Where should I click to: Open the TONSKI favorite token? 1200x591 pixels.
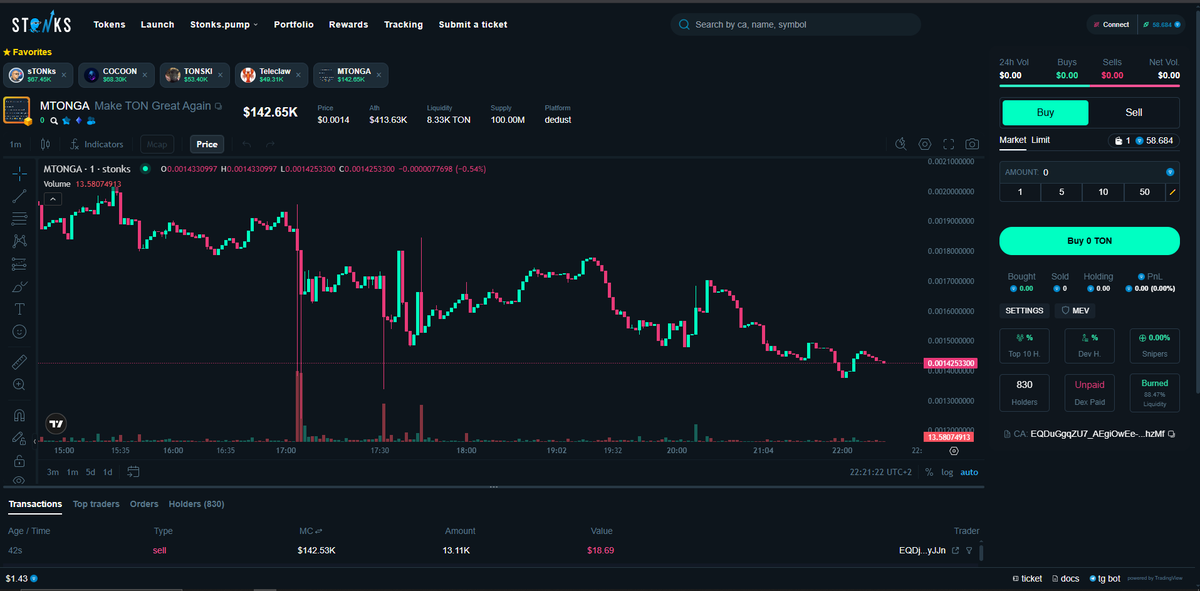[193, 75]
